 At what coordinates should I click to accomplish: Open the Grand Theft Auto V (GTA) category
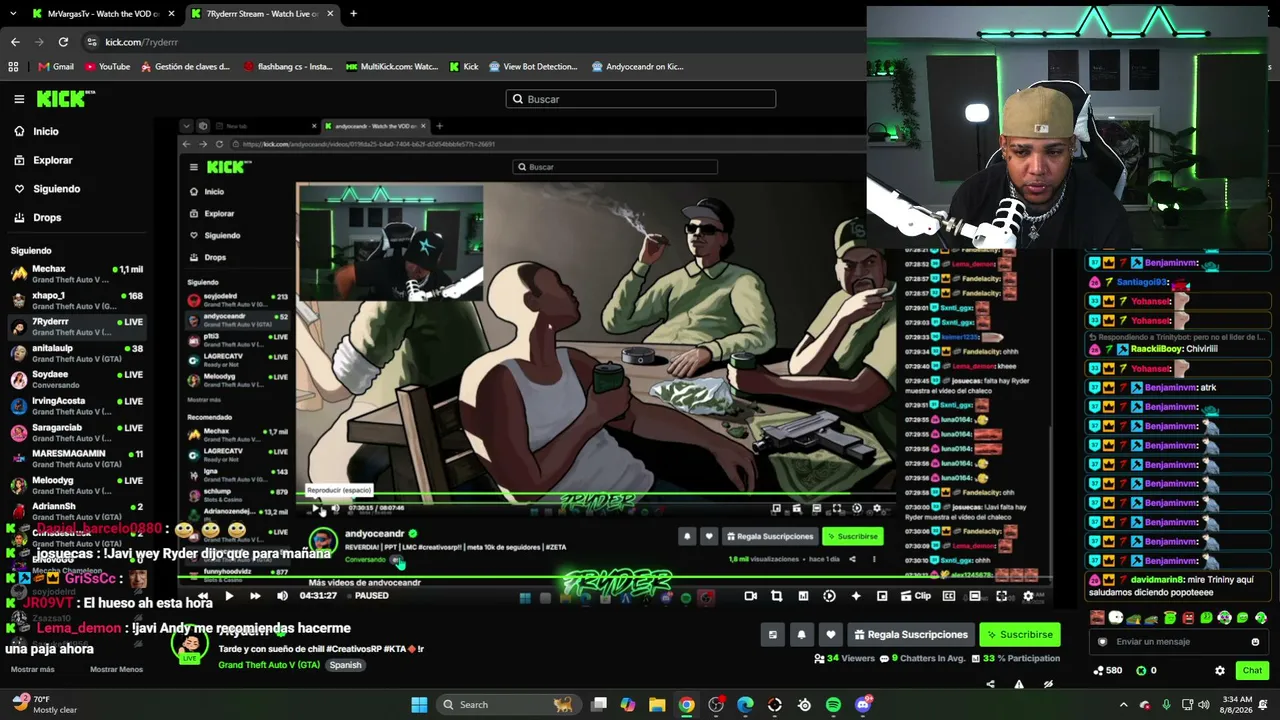[269, 665]
